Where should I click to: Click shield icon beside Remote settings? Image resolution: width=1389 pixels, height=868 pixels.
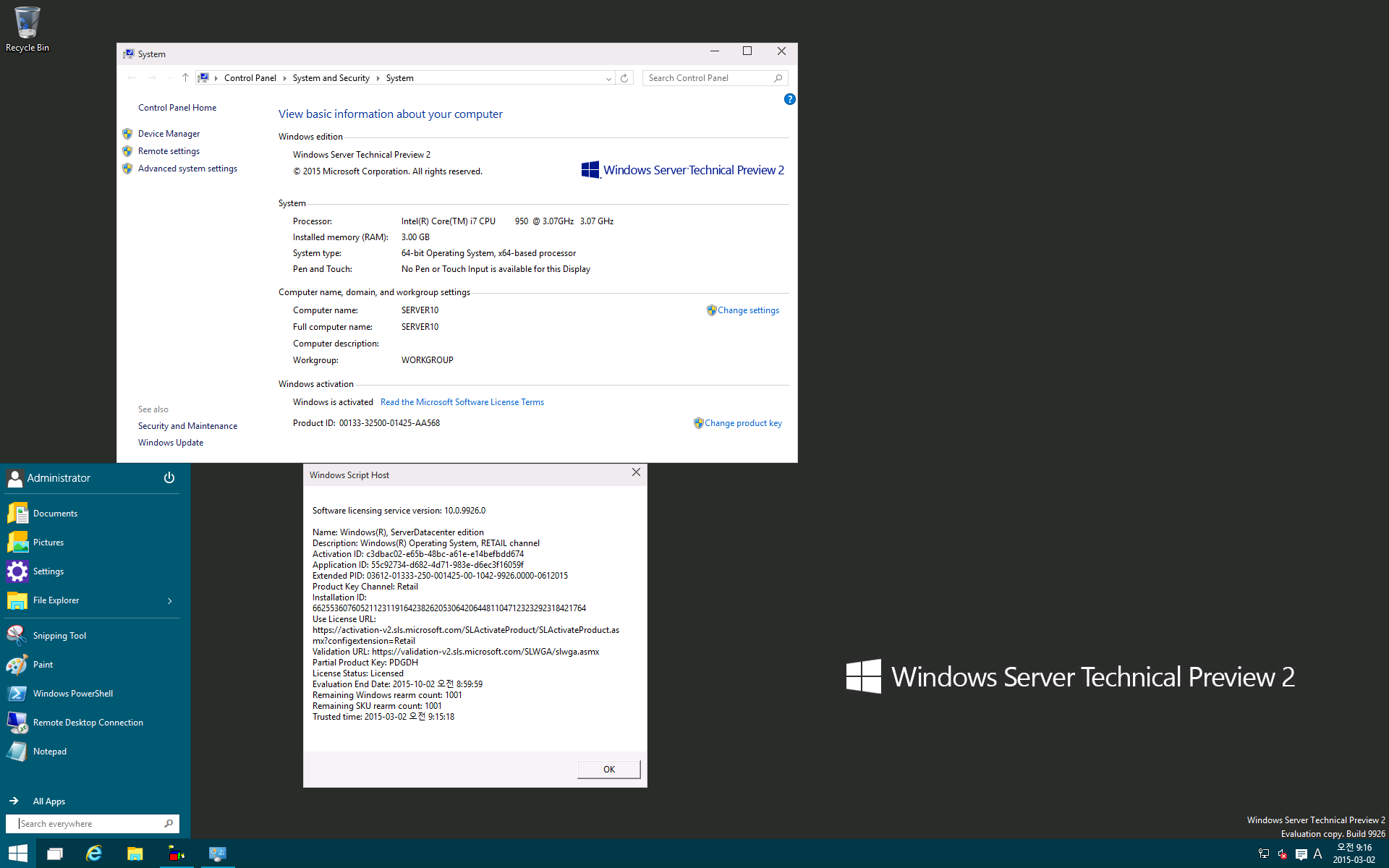click(x=127, y=151)
